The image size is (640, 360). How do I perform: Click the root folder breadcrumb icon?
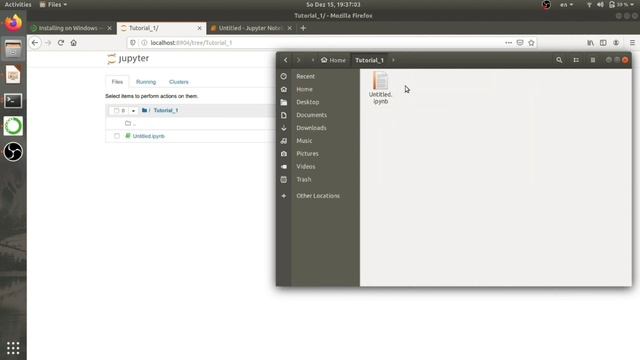(144, 110)
